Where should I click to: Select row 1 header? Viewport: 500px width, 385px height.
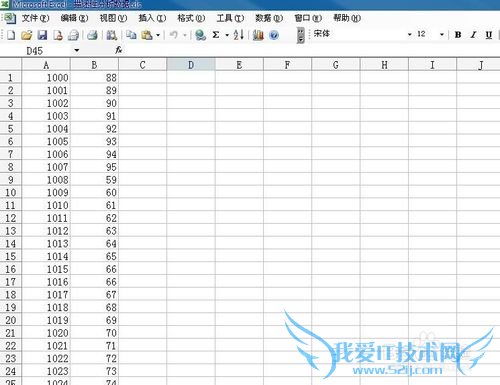11,78
